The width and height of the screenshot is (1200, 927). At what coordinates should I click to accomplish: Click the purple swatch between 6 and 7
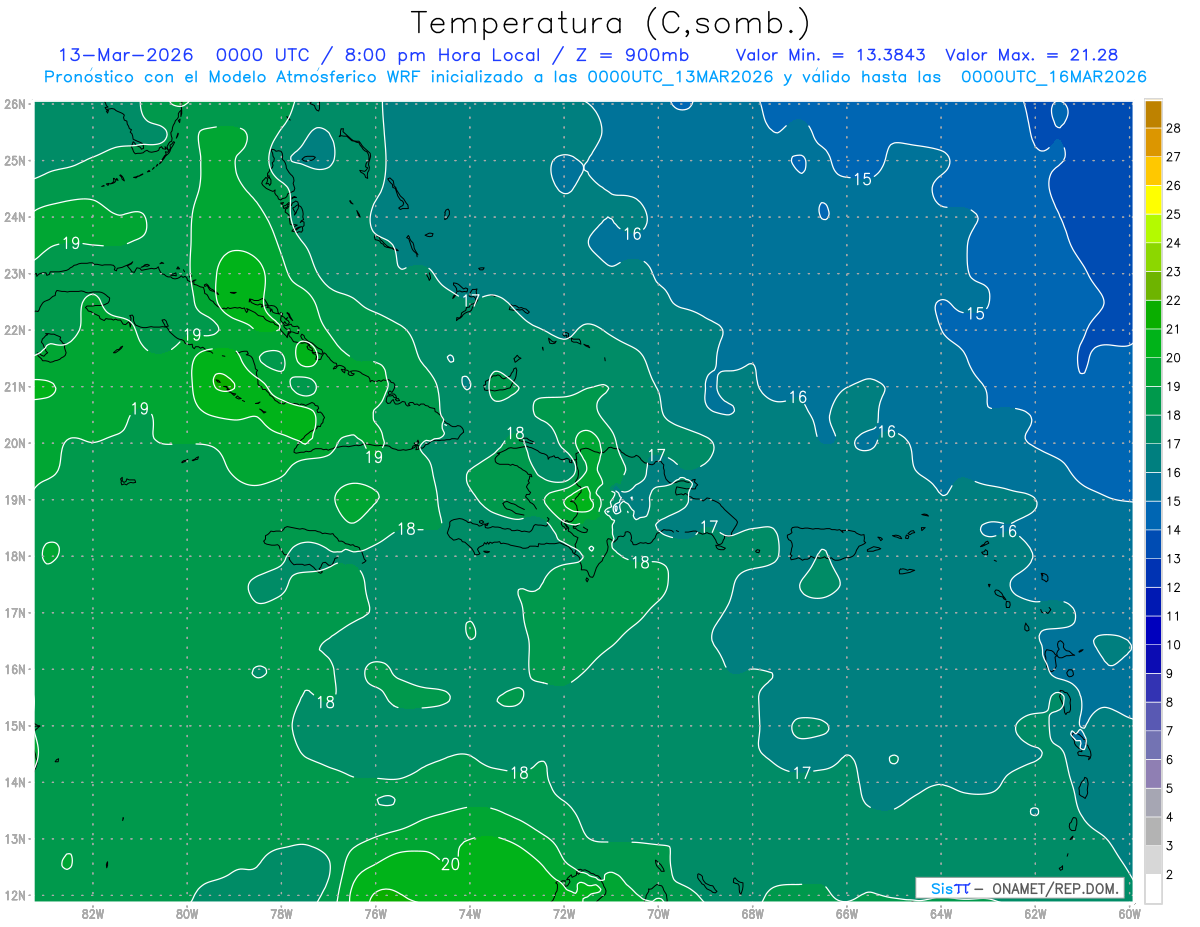1153,745
